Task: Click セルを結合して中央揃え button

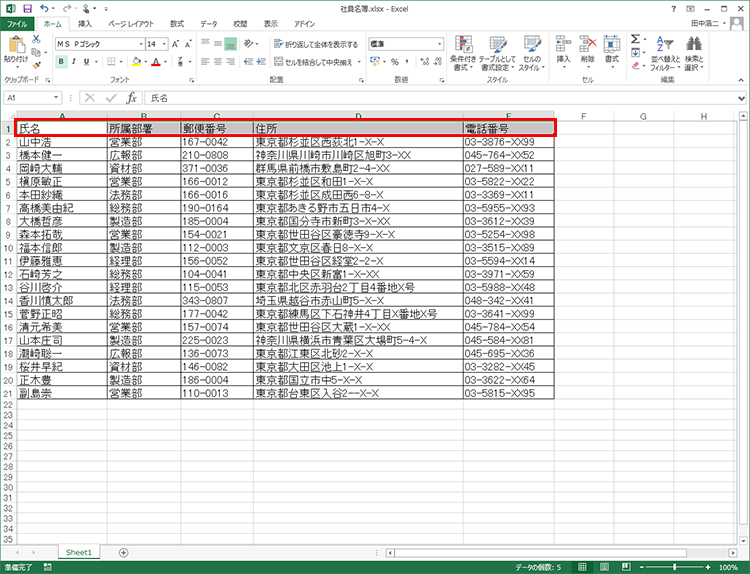Action: 313,62
